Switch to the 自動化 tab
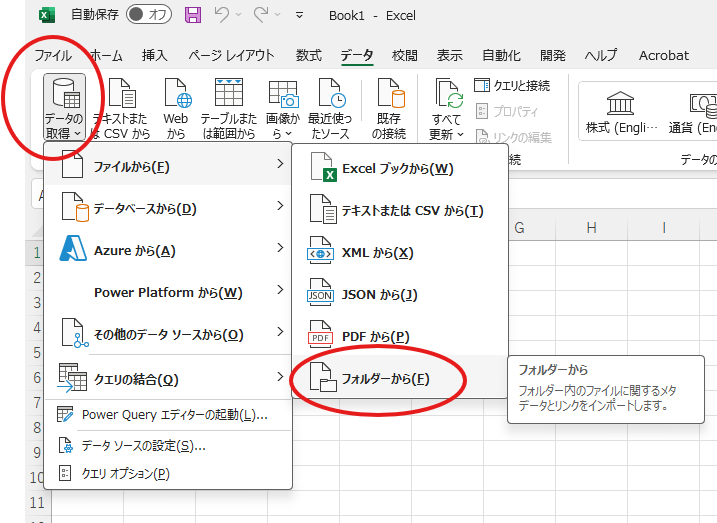Viewport: 717px width, 523px height. 501,56
